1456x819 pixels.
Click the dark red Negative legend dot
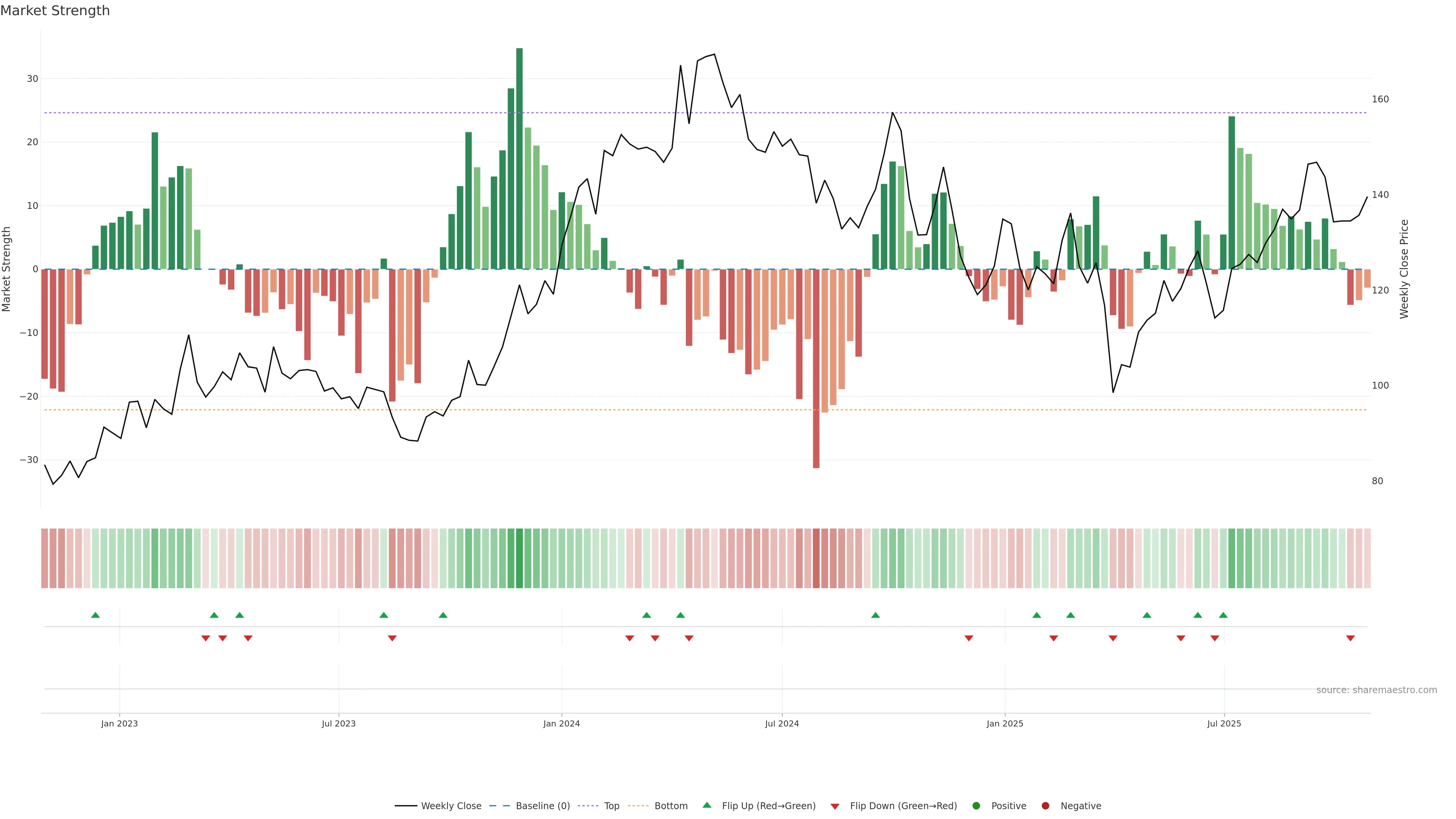[1045, 805]
